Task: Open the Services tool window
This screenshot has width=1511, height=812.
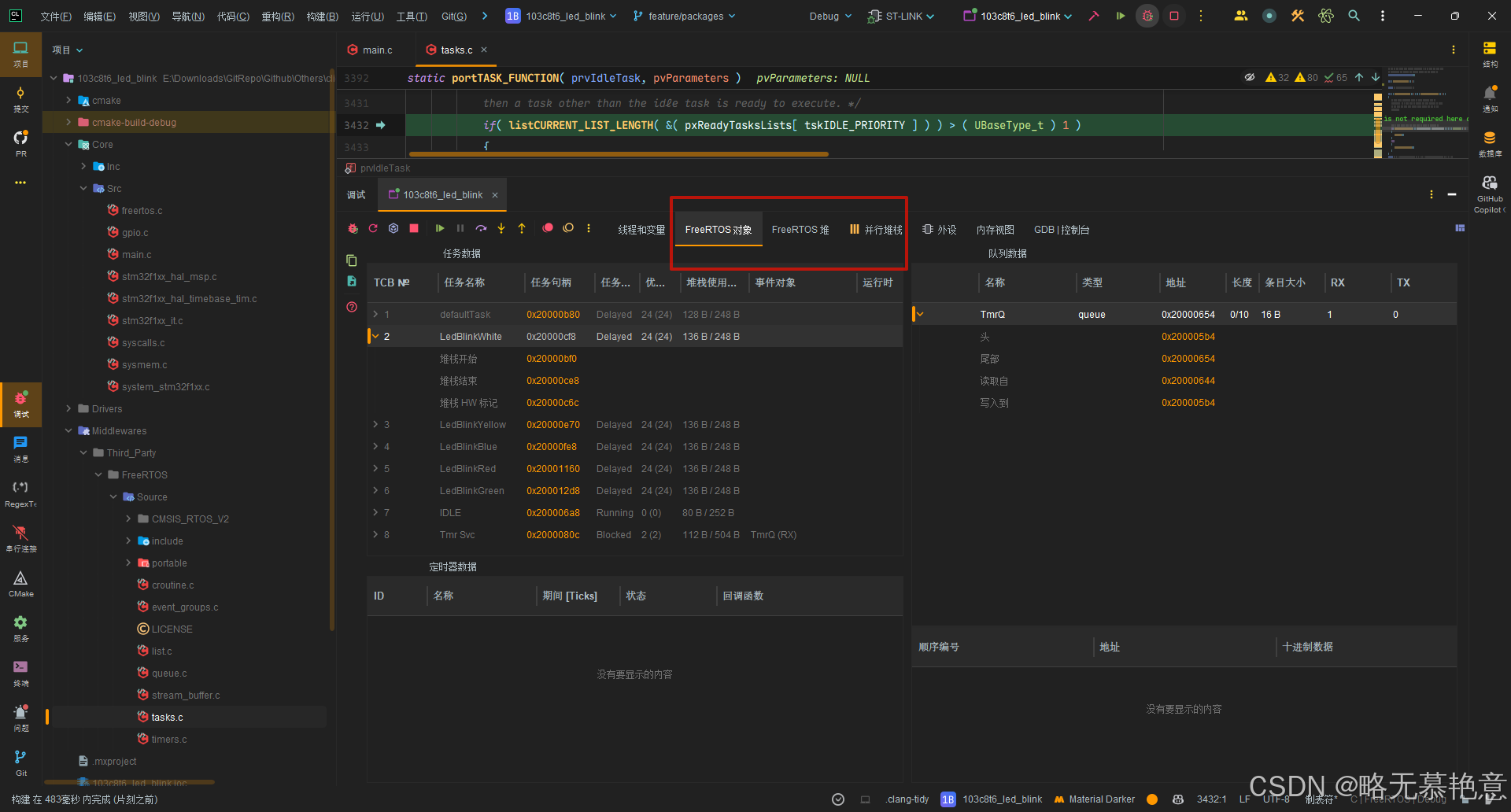Action: 20,629
